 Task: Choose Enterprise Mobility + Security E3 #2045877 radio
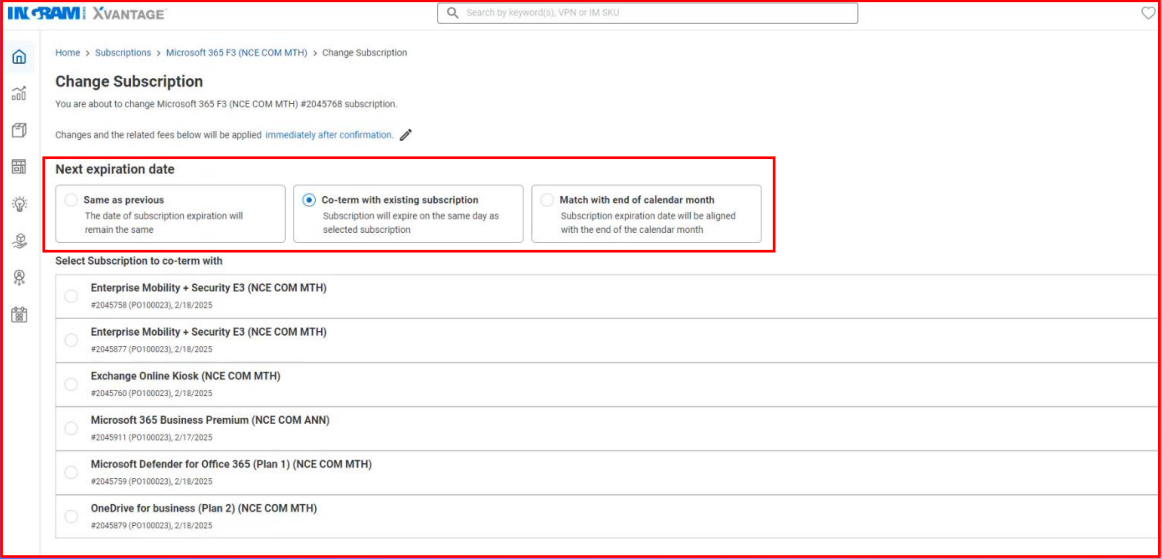click(x=71, y=340)
